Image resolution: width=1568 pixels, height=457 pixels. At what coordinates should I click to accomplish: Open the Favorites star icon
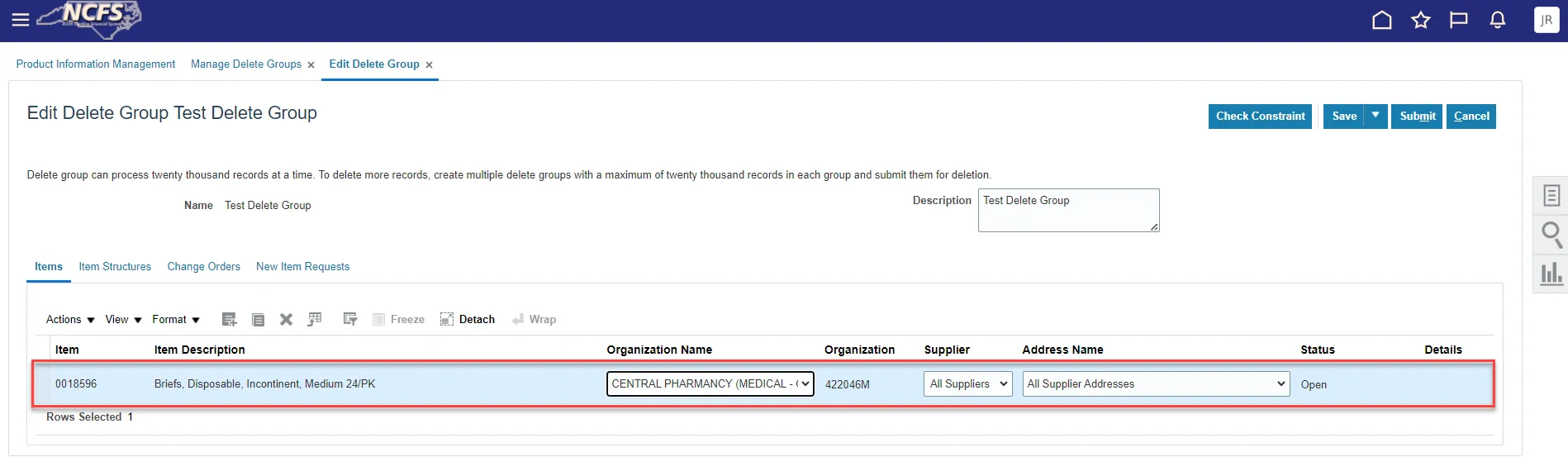click(x=1420, y=20)
